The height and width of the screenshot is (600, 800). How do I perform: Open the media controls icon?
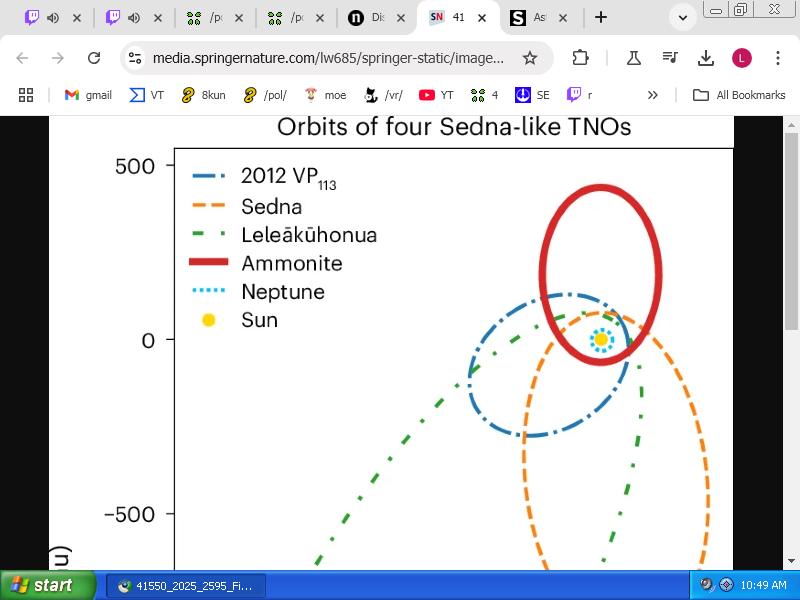coord(669,58)
